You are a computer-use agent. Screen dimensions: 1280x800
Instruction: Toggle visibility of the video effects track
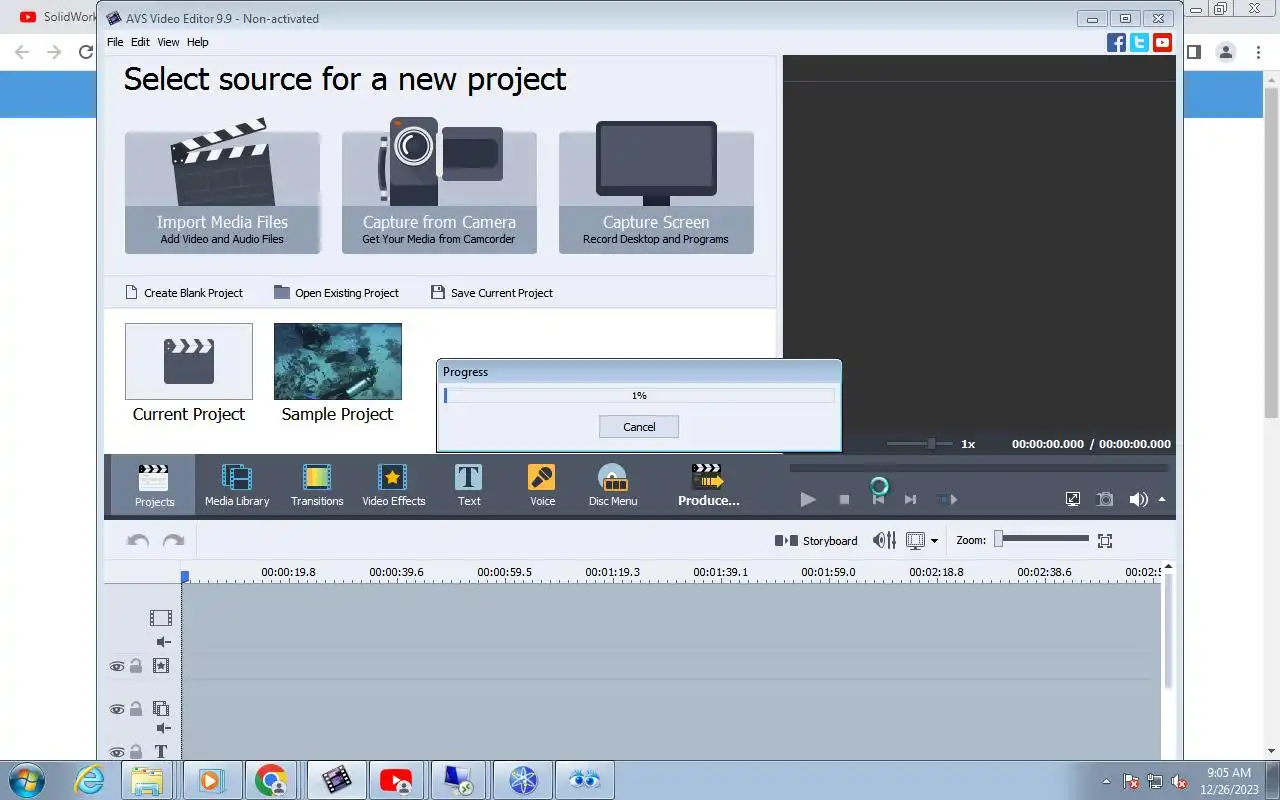[x=117, y=666]
